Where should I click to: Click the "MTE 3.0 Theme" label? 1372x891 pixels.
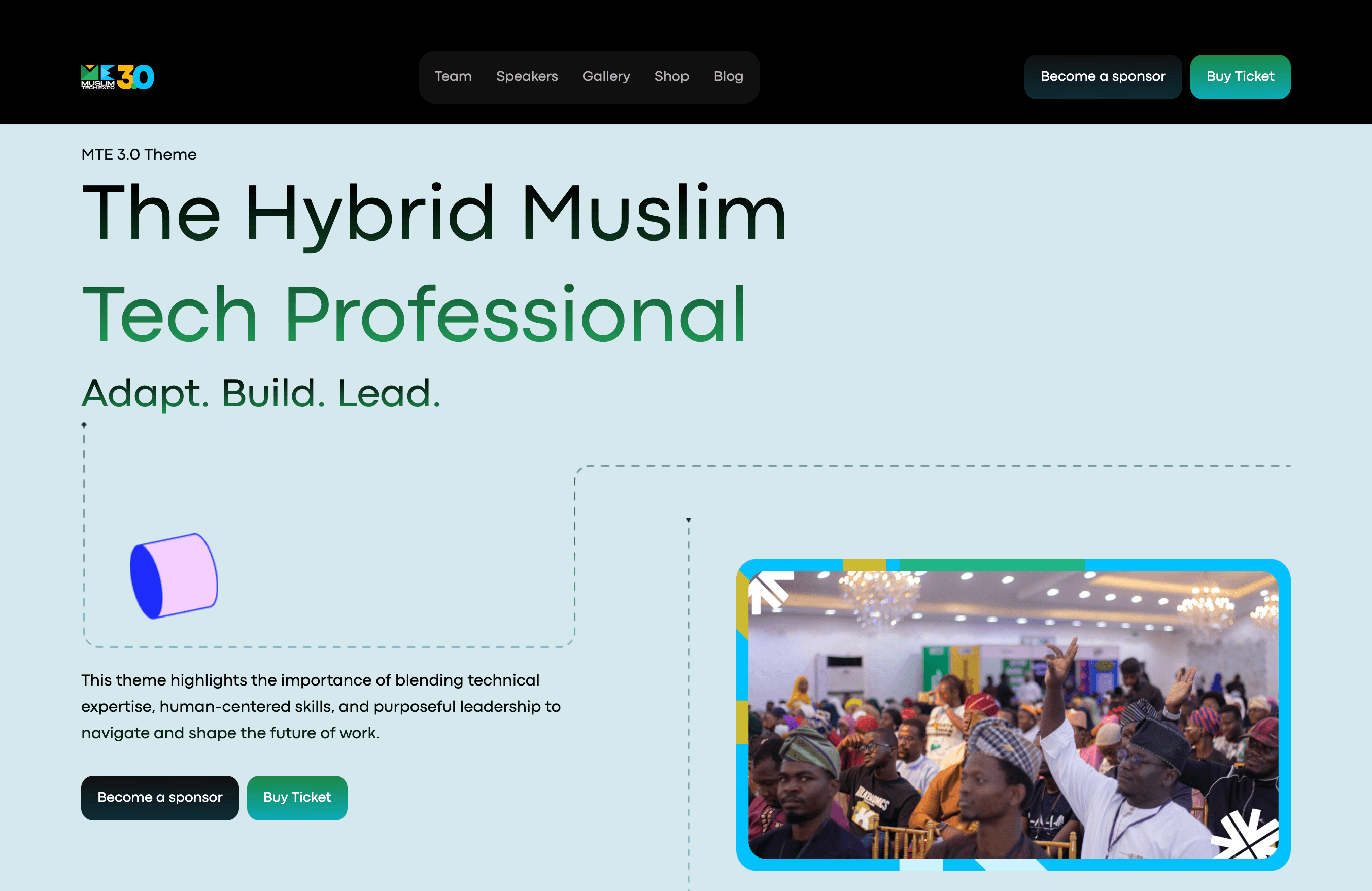tap(139, 154)
